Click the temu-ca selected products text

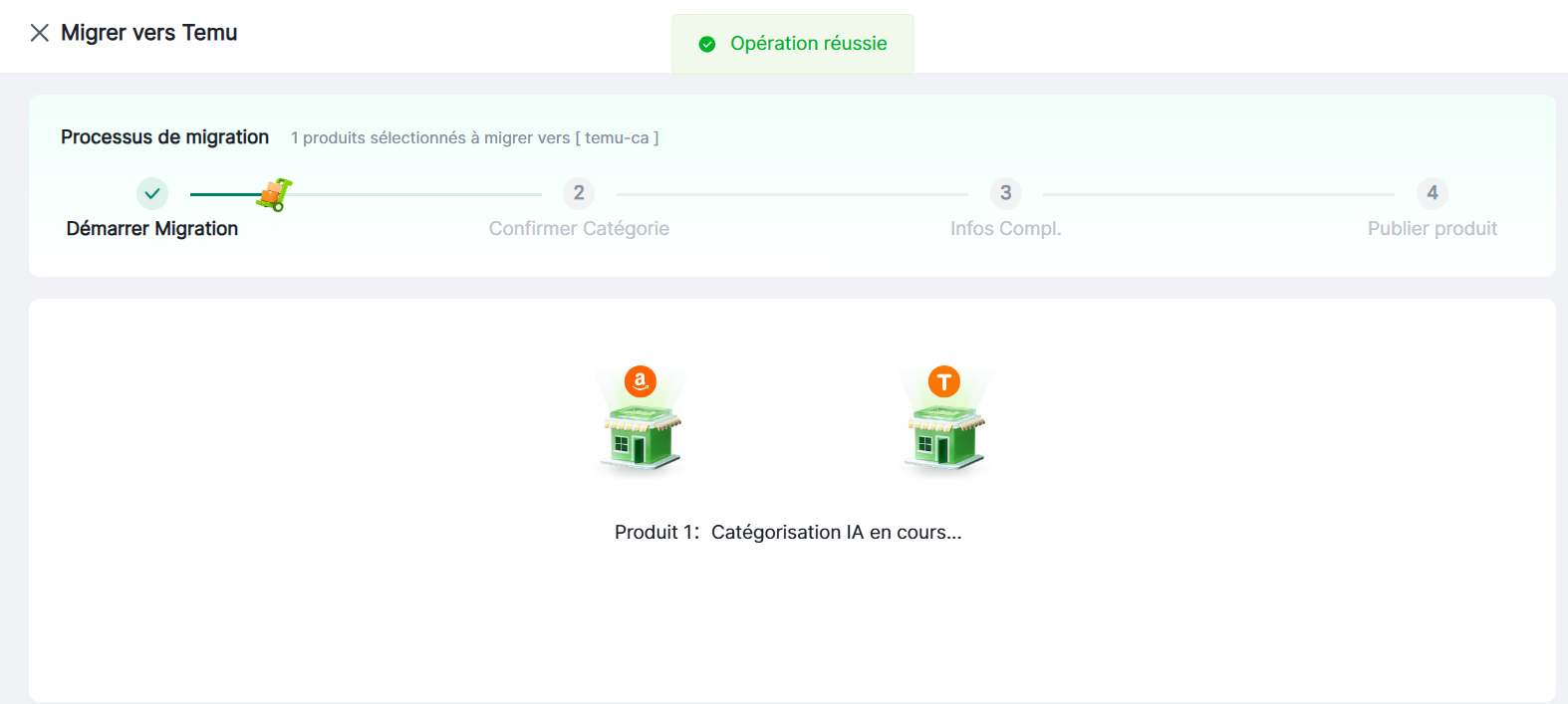474,138
